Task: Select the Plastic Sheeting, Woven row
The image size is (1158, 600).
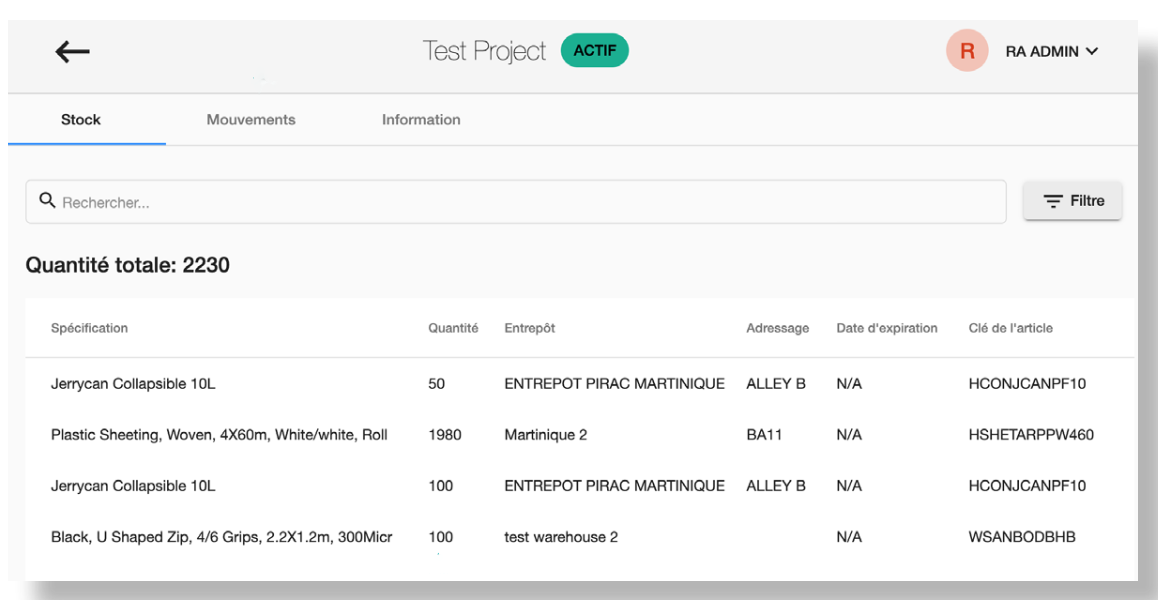Action: tap(219, 435)
